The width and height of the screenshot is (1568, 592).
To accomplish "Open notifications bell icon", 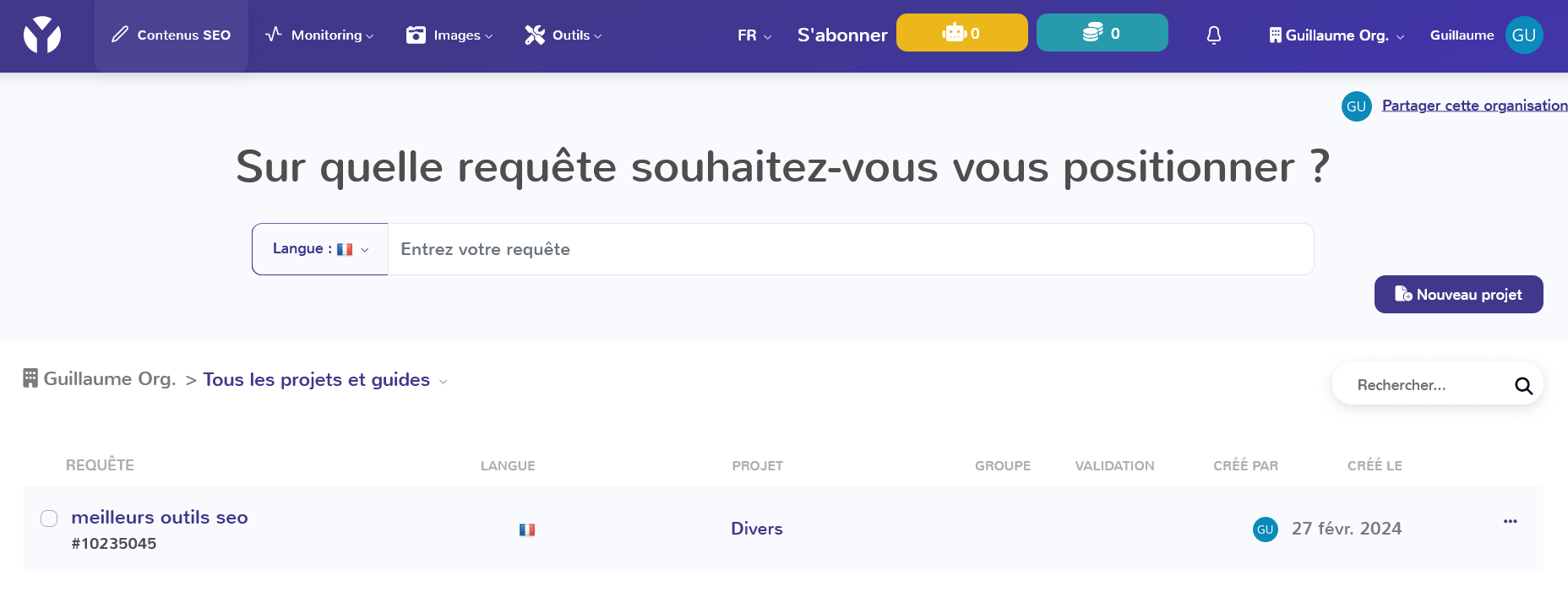I will [1214, 35].
